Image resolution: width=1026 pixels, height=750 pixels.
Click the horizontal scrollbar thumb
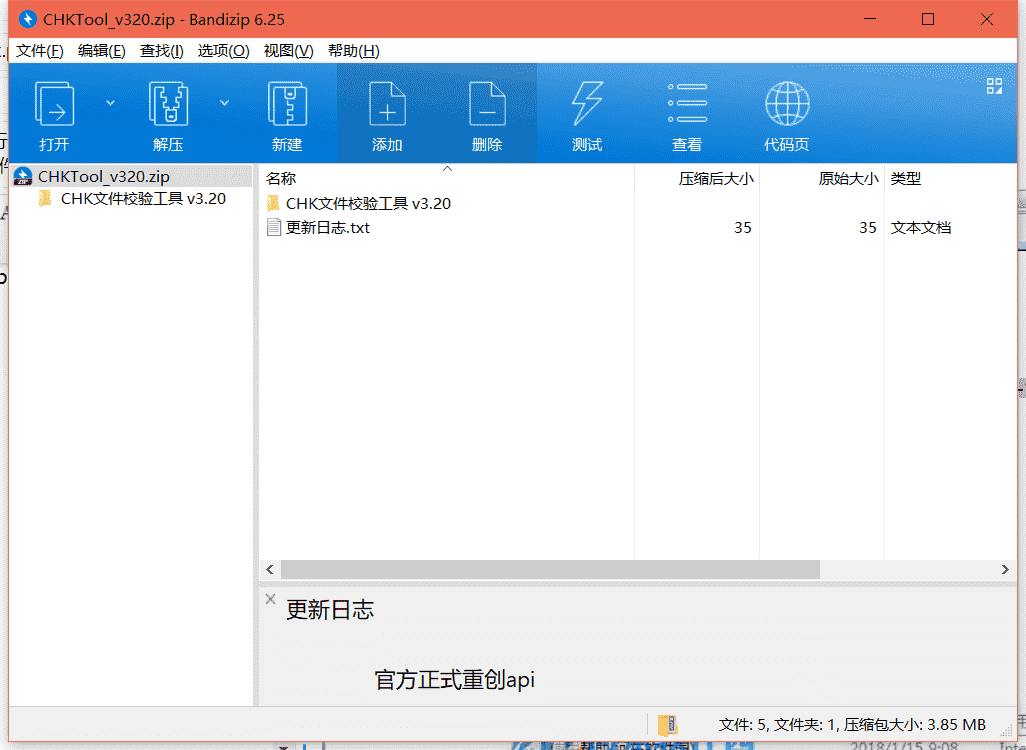(x=550, y=570)
